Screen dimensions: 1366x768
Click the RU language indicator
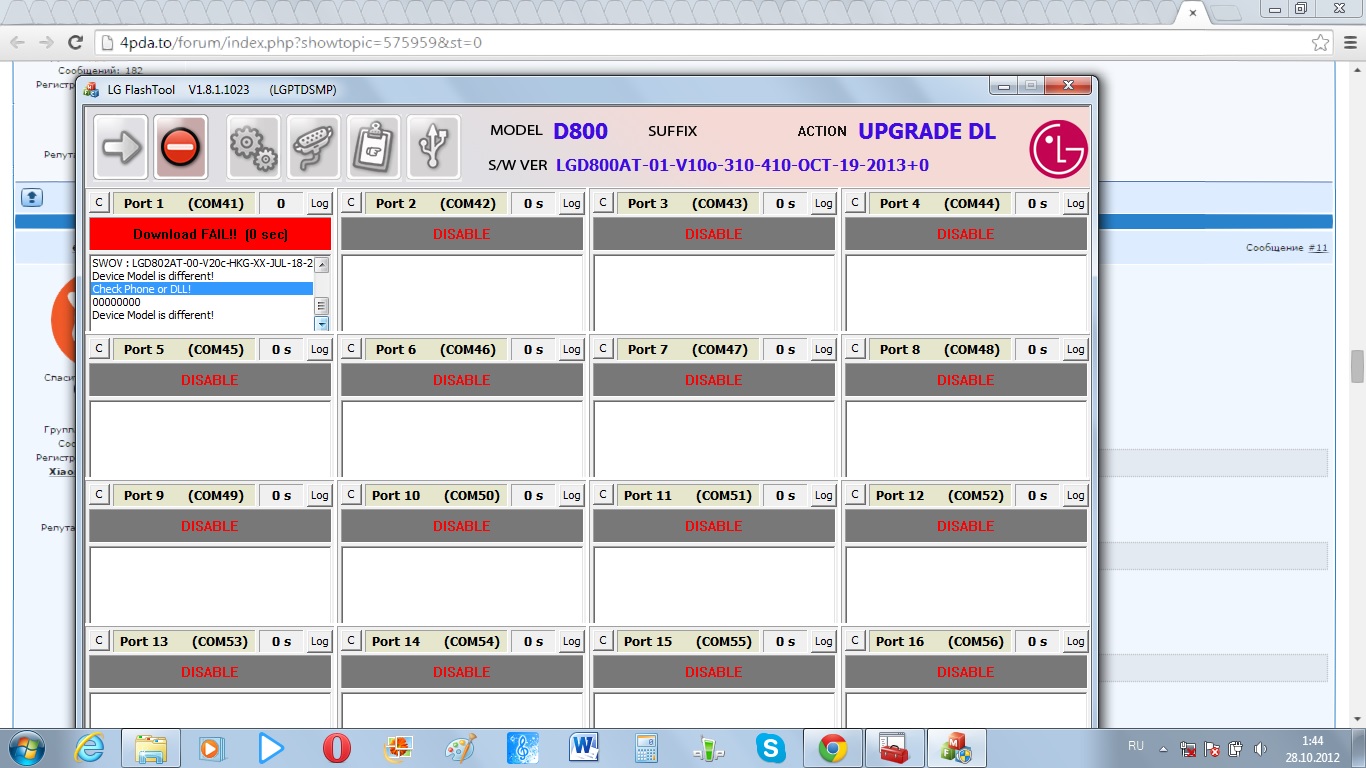point(1136,746)
